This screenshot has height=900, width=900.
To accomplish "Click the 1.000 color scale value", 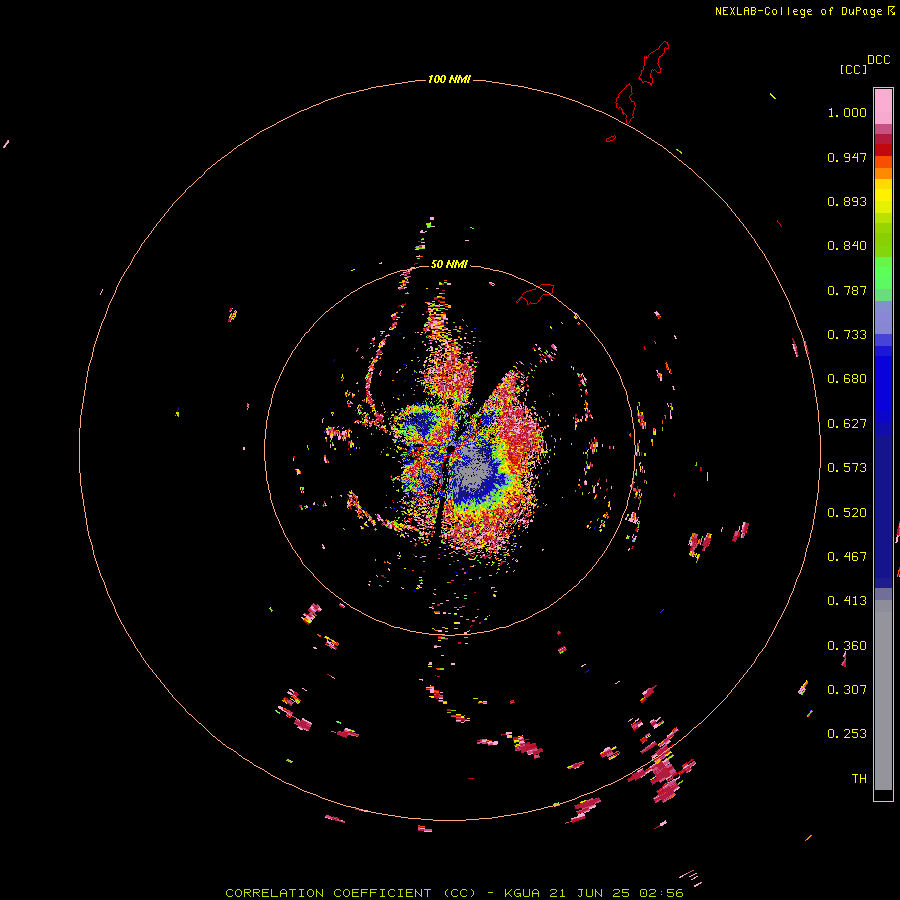I will tap(847, 112).
